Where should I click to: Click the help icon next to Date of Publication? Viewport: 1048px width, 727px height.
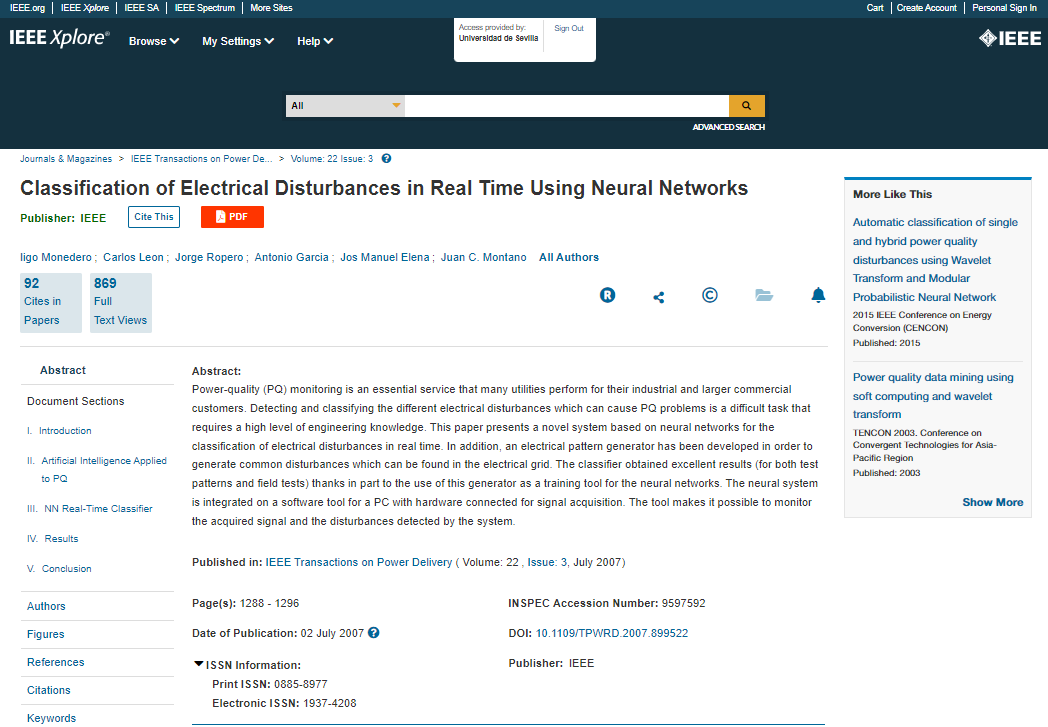click(374, 633)
